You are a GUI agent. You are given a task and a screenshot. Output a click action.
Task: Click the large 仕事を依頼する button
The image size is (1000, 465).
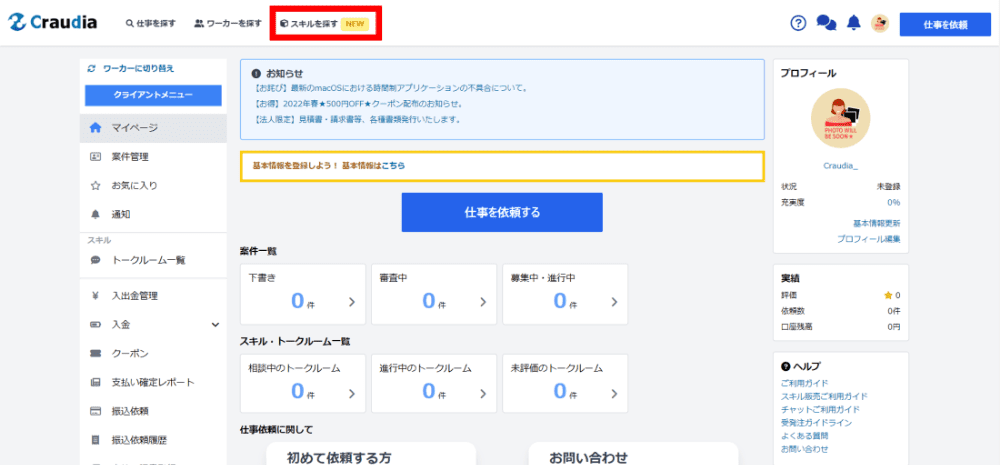click(x=502, y=212)
